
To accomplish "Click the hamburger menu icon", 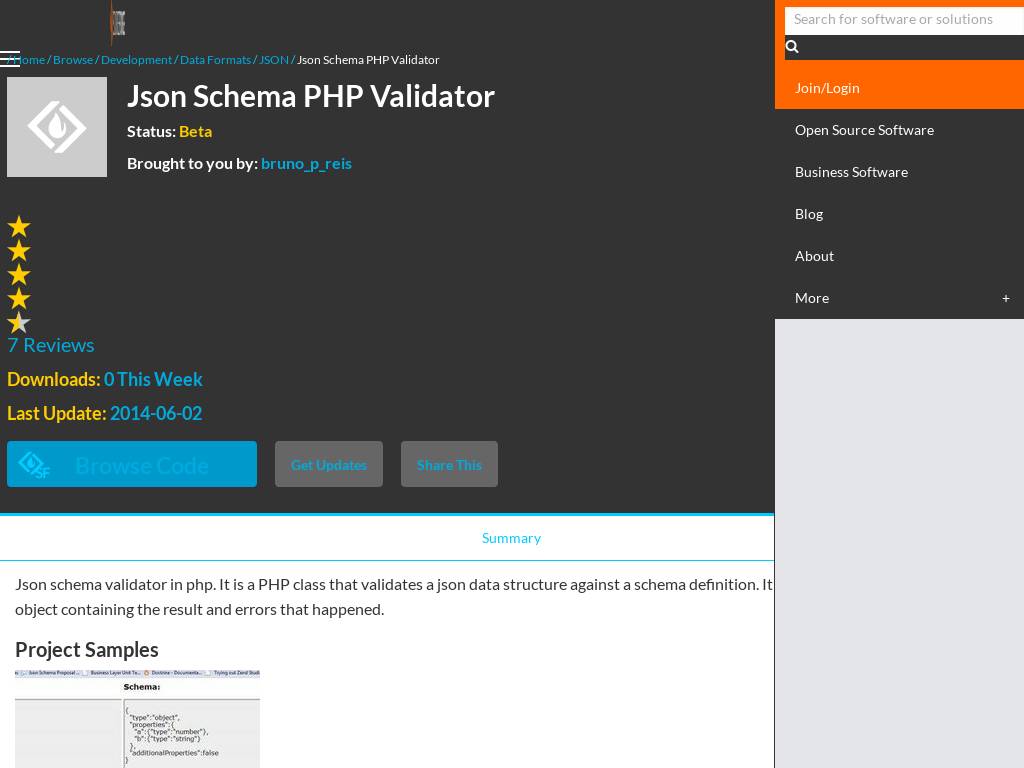I will 10,58.
